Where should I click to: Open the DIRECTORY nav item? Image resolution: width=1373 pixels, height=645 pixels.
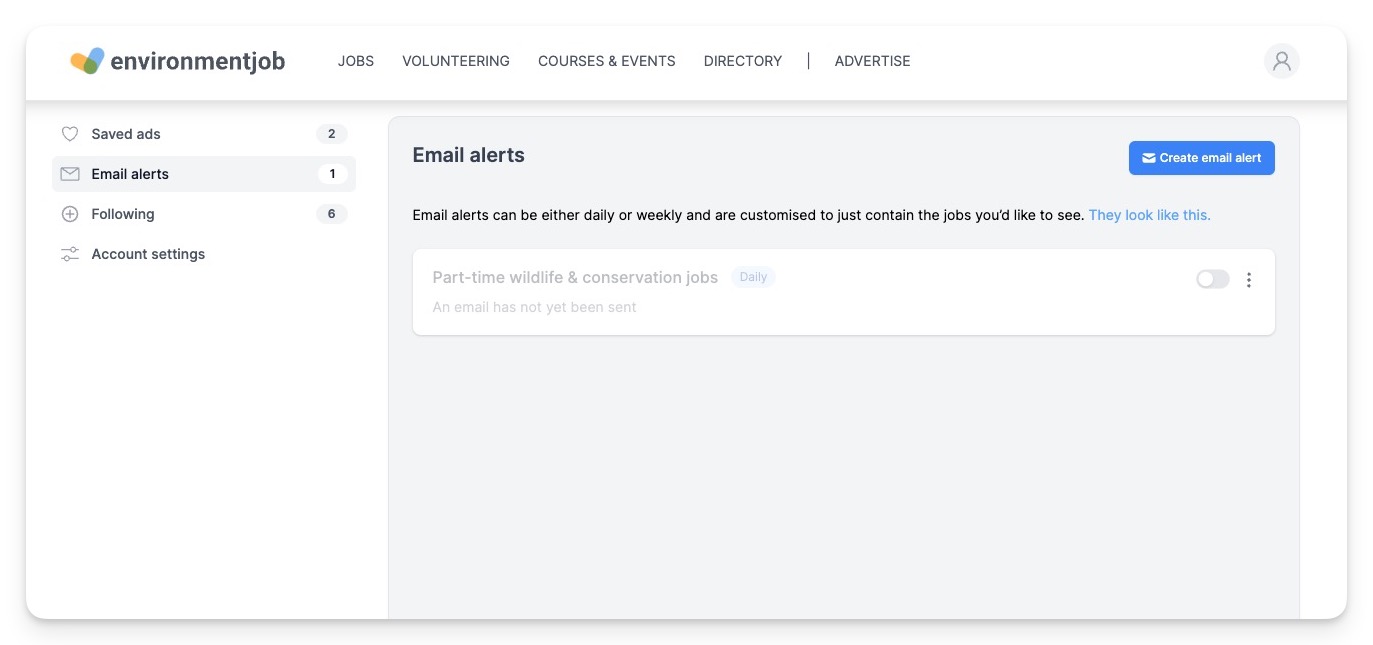click(x=743, y=61)
